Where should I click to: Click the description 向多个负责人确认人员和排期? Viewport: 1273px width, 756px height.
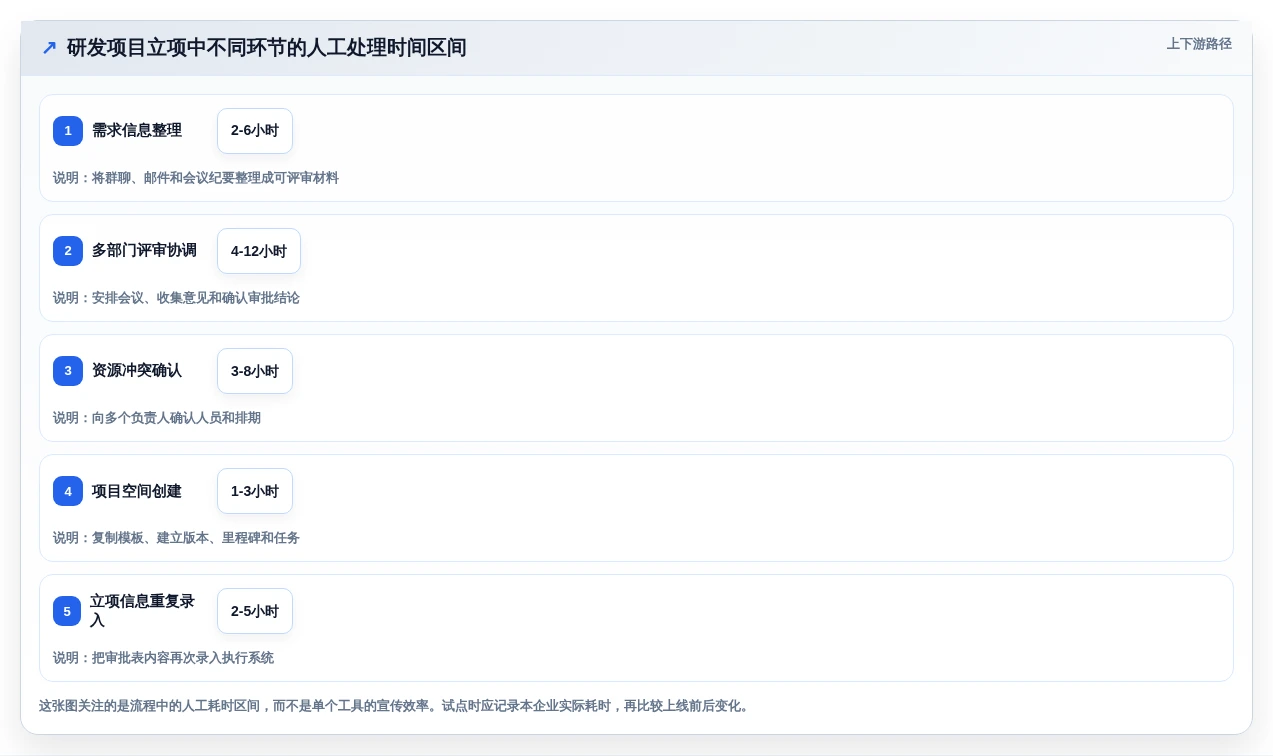[x=157, y=418]
